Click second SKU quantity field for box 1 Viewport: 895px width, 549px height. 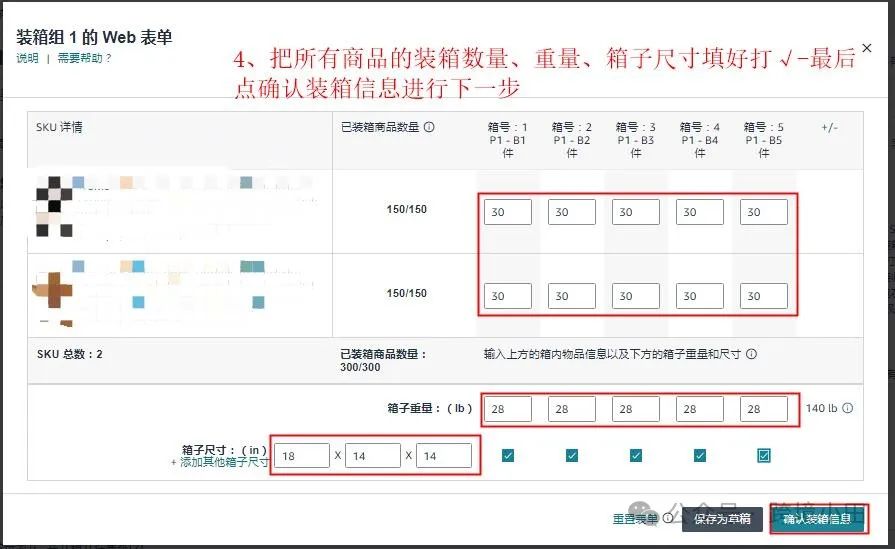pyautogui.click(x=508, y=296)
